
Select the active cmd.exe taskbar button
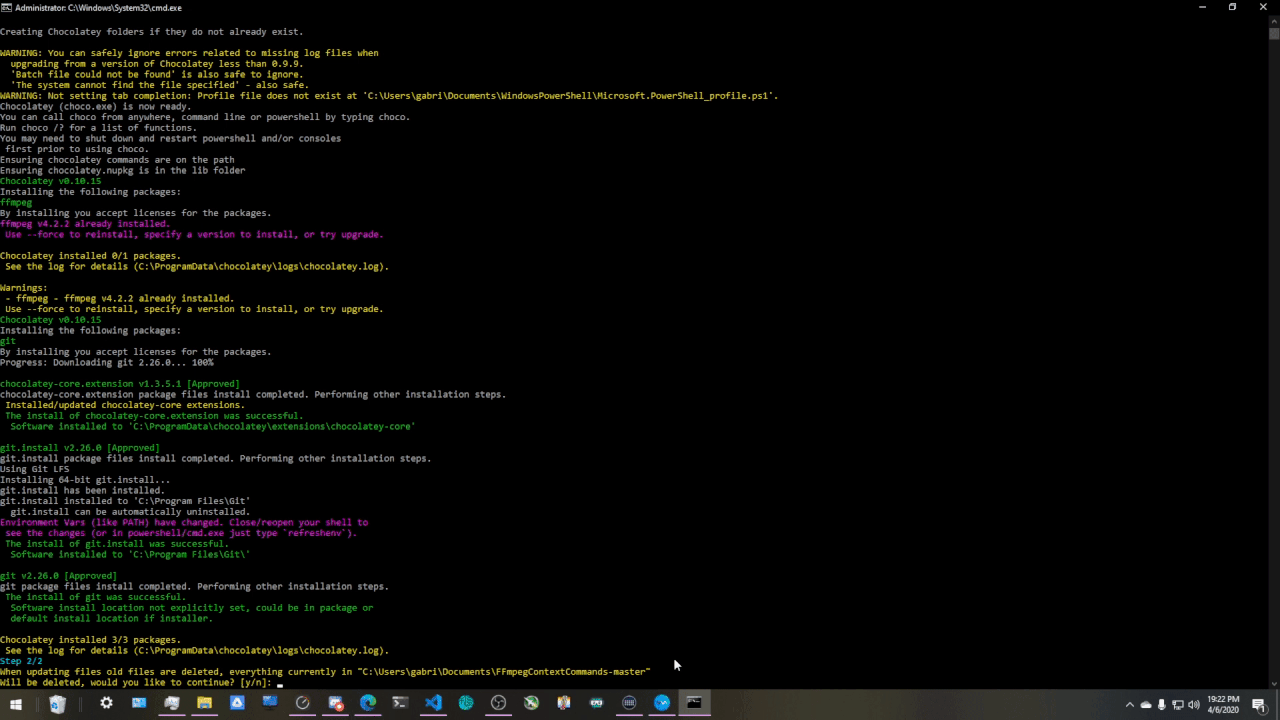click(694, 703)
